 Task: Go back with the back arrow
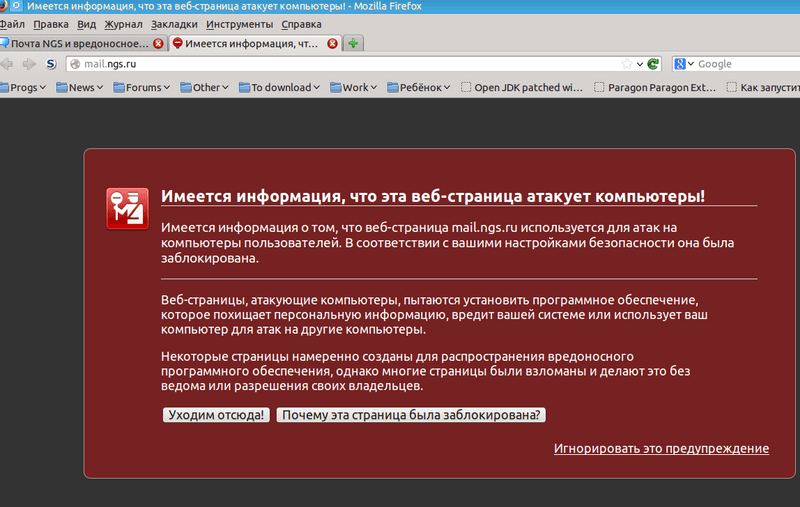pos(7,64)
